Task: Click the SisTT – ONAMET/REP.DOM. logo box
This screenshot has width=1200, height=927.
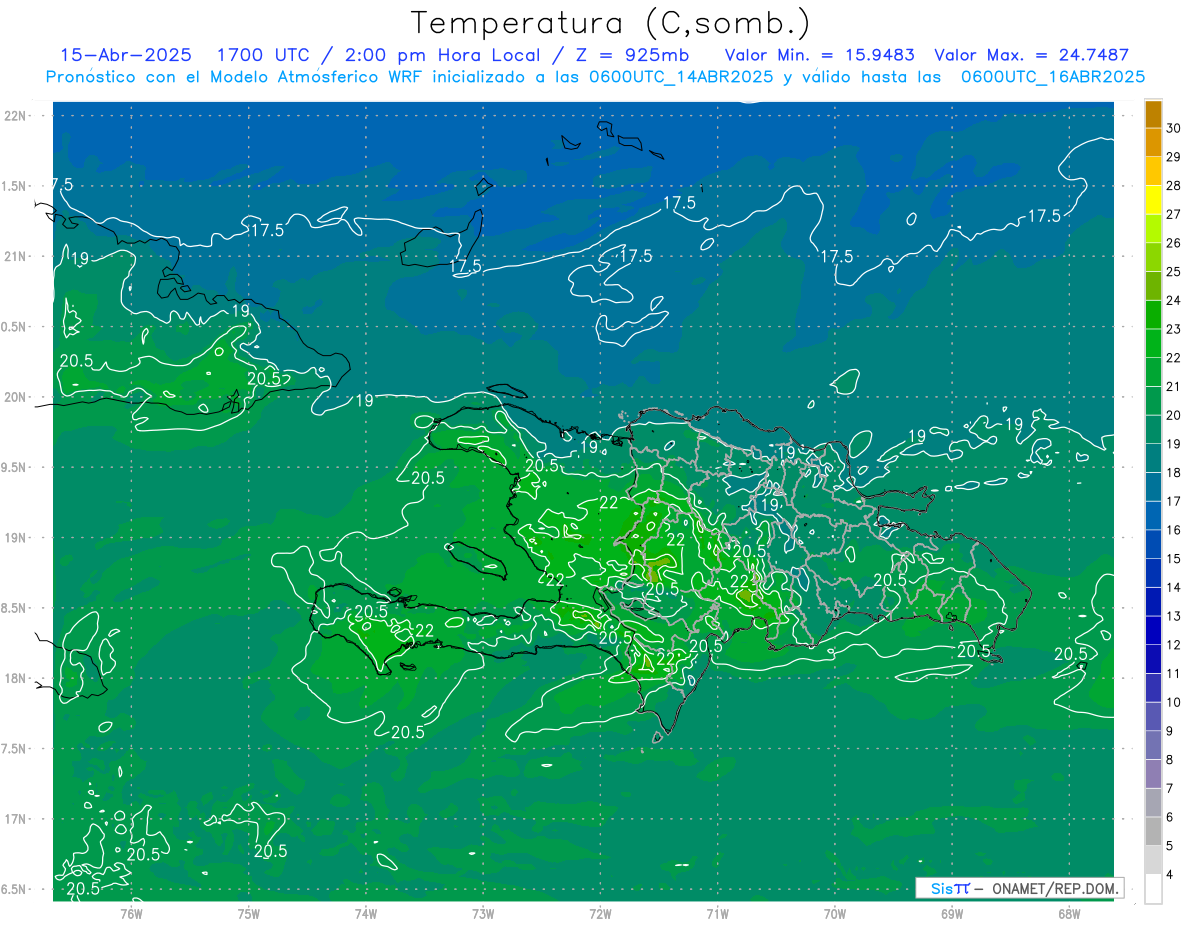Action: [x=1019, y=888]
